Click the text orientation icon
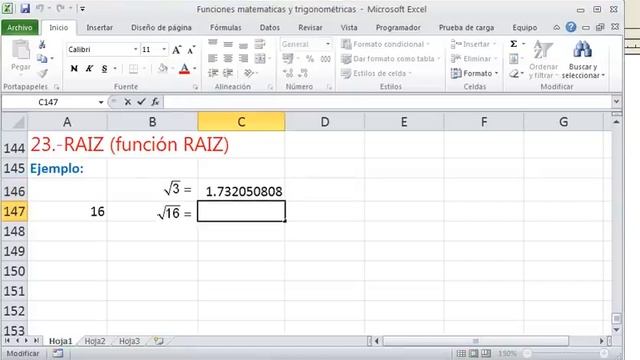This screenshot has height=360, width=640. 248,73
